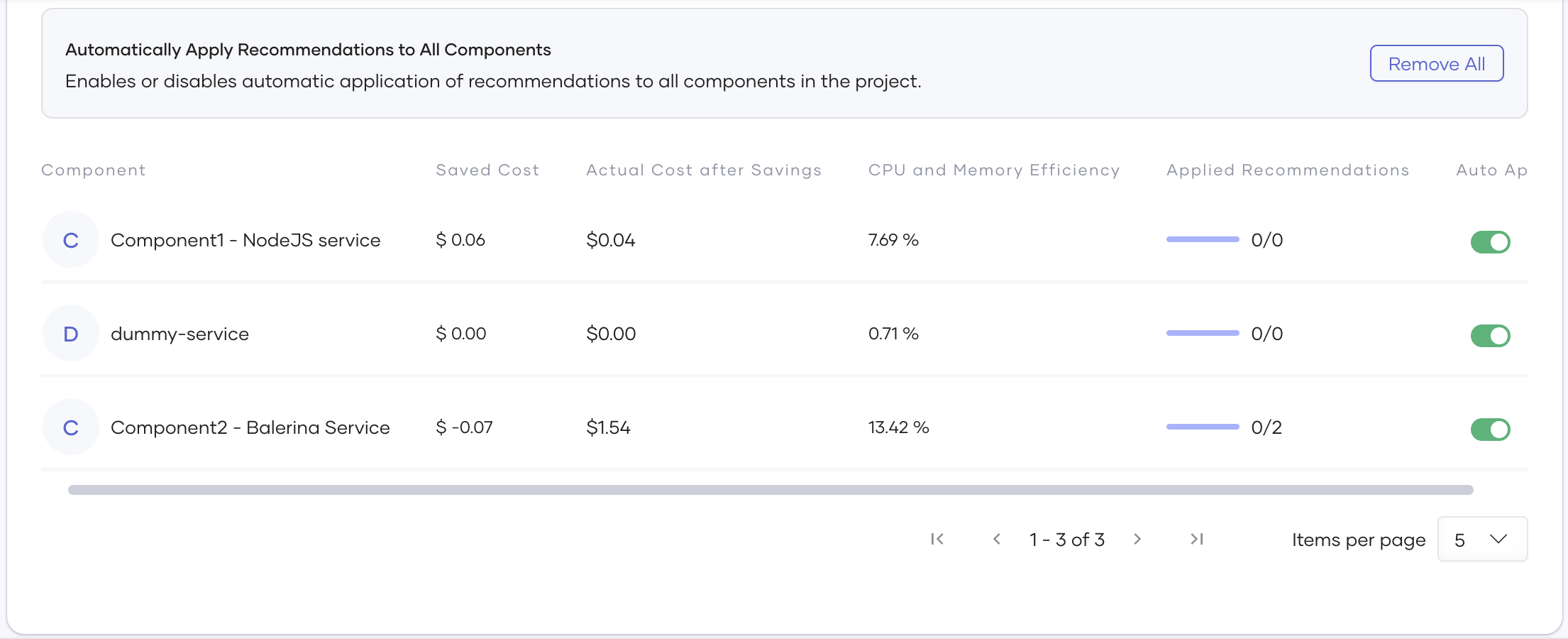Image resolution: width=1568 pixels, height=639 pixels.
Task: Open Component1 - NodeJS service details
Action: coord(245,239)
